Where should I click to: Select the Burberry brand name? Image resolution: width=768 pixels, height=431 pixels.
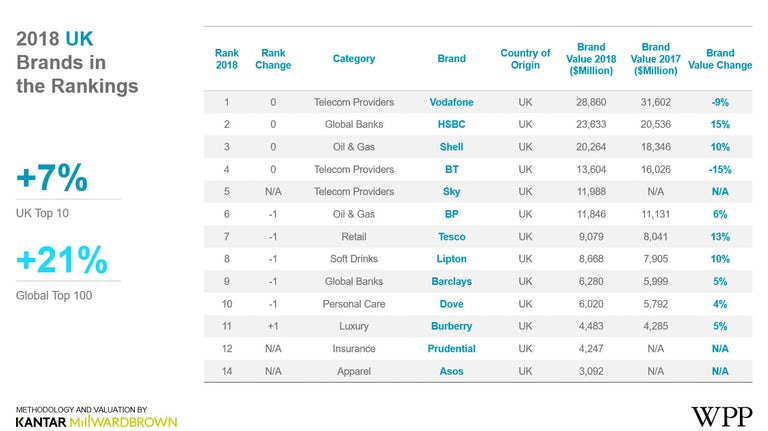tap(452, 326)
